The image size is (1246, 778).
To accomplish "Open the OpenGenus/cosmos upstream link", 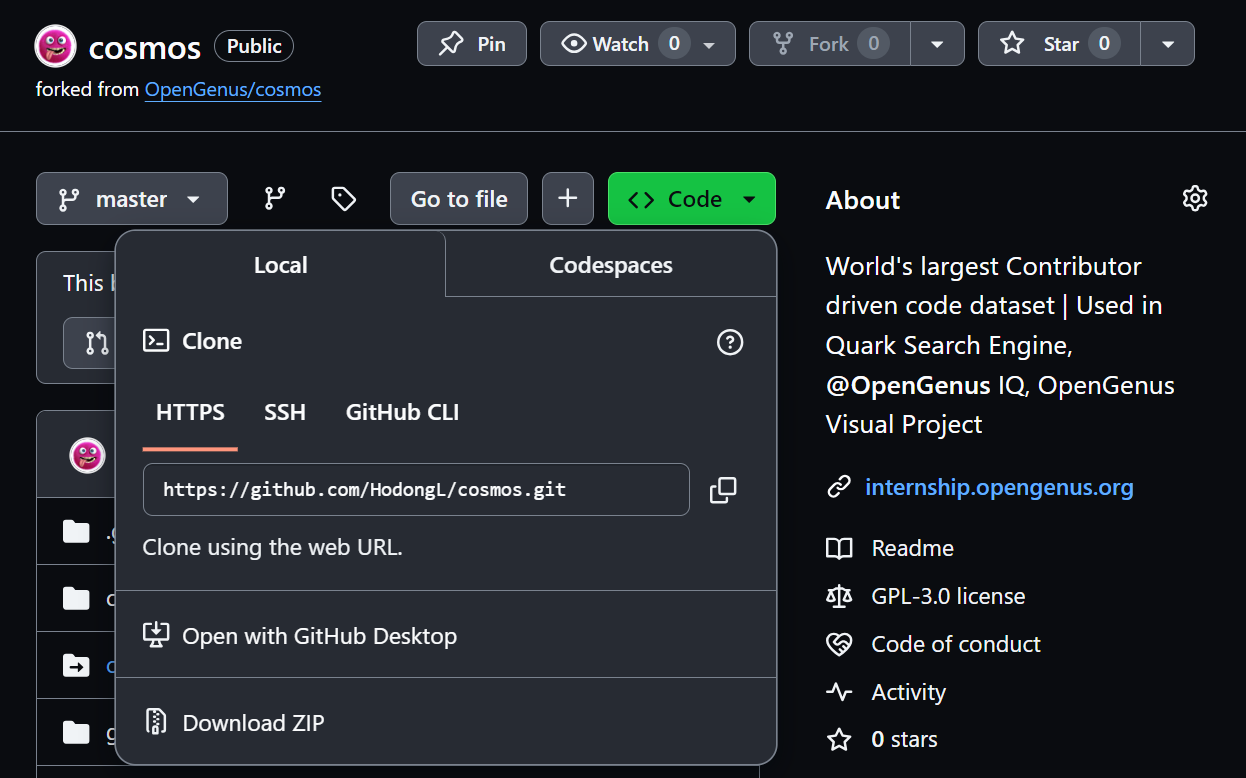I will point(233,90).
